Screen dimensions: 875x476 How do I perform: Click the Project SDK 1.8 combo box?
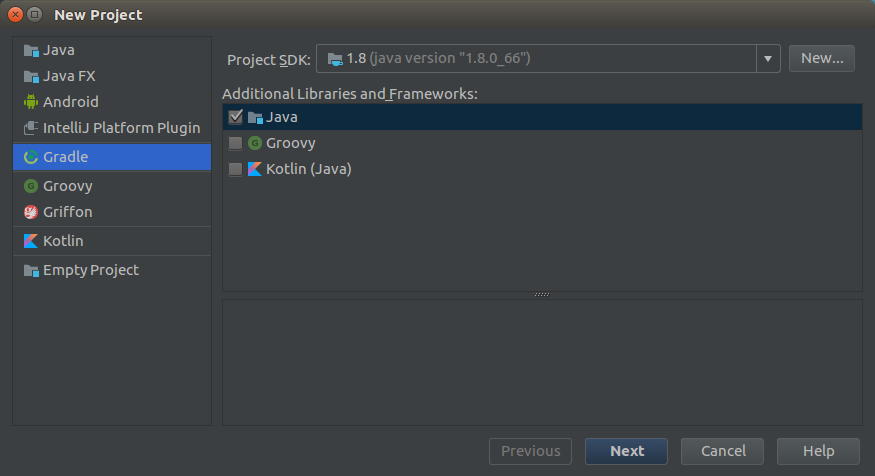click(x=548, y=59)
